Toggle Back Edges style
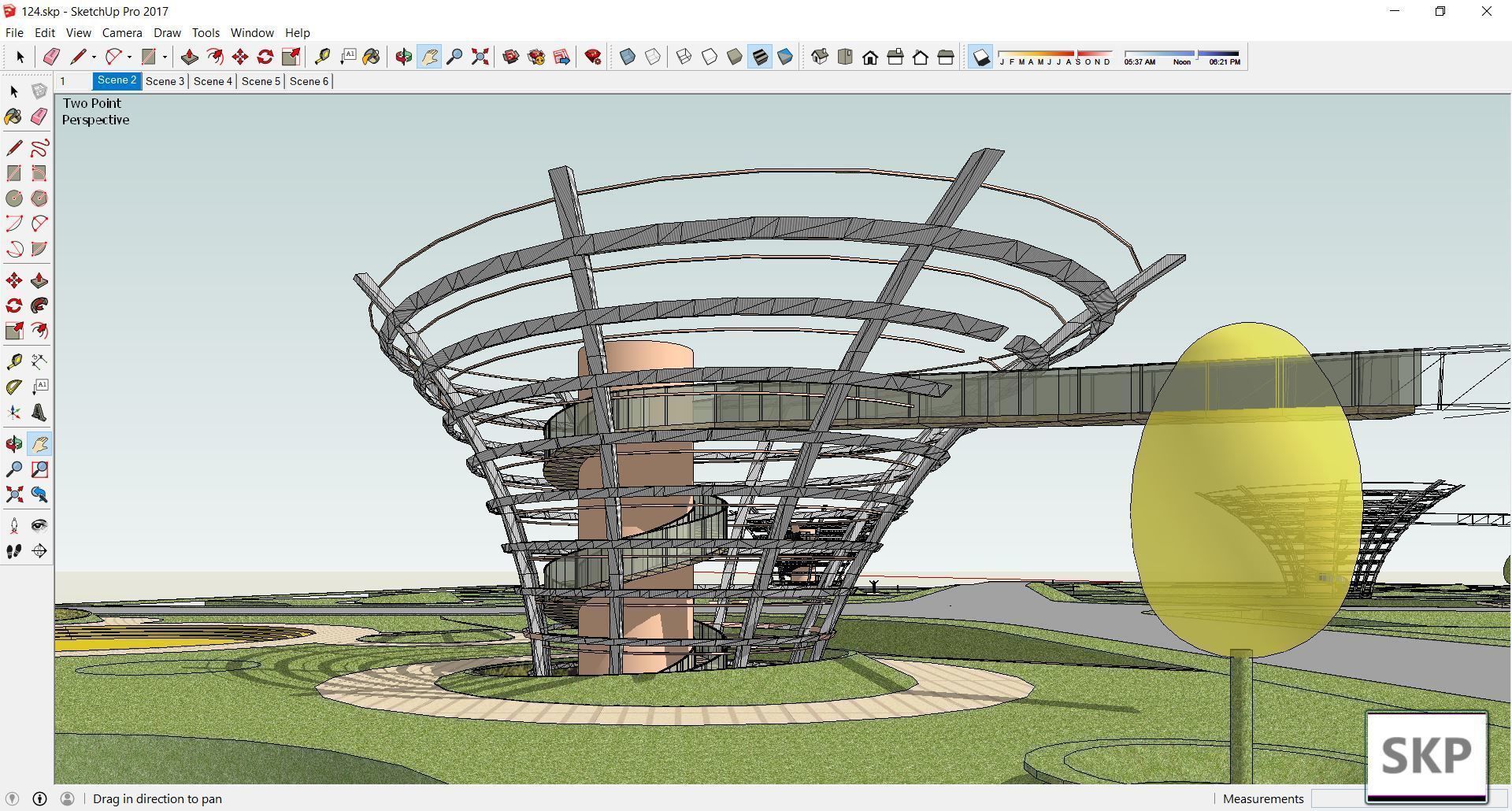The width and height of the screenshot is (1512, 811). [653, 57]
